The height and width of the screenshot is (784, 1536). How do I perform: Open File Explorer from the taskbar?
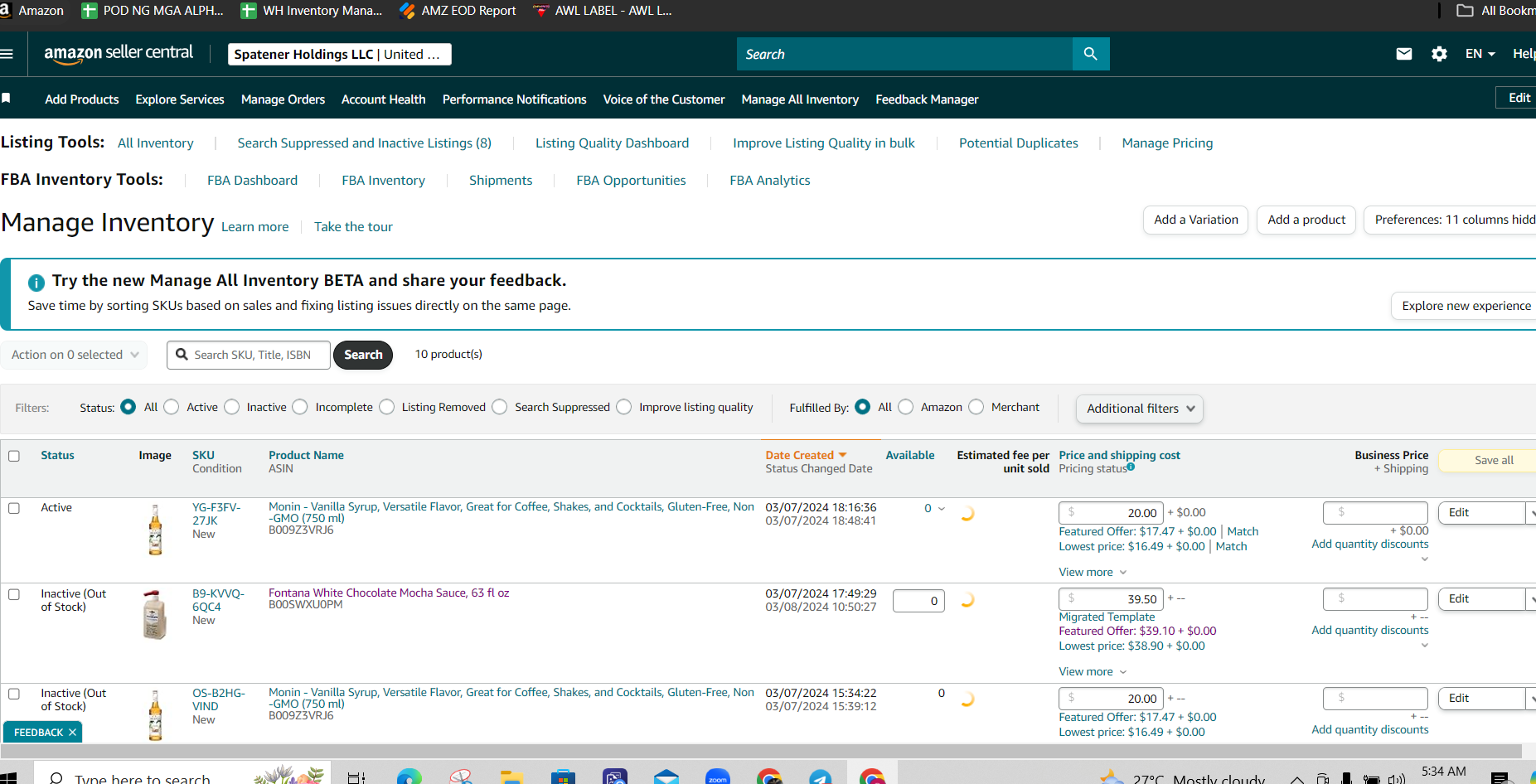[x=512, y=777]
